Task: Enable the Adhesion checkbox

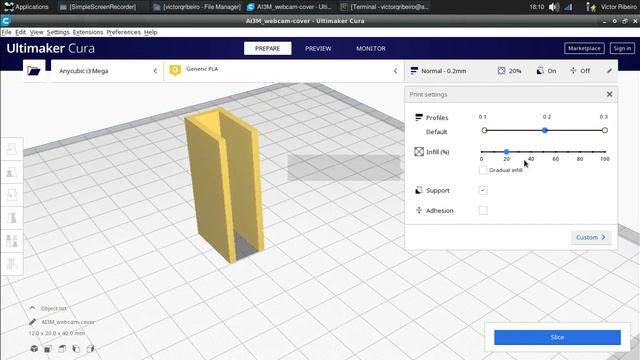Action: [x=483, y=211]
